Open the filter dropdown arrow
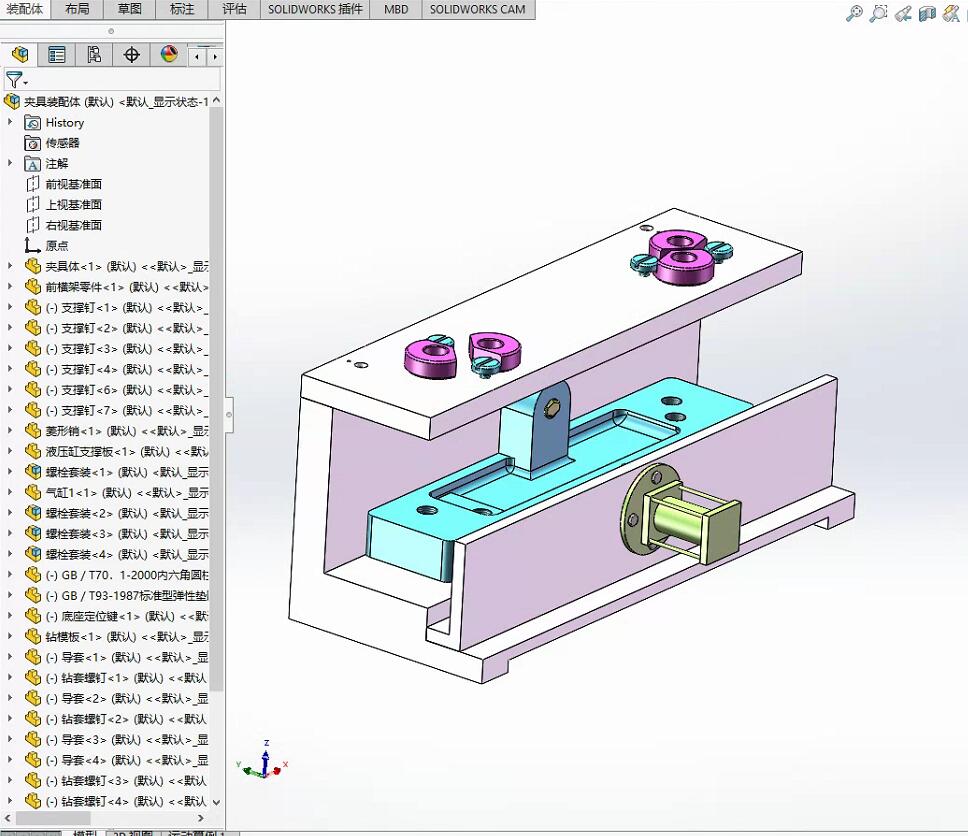This screenshot has height=836, width=968. (26, 83)
